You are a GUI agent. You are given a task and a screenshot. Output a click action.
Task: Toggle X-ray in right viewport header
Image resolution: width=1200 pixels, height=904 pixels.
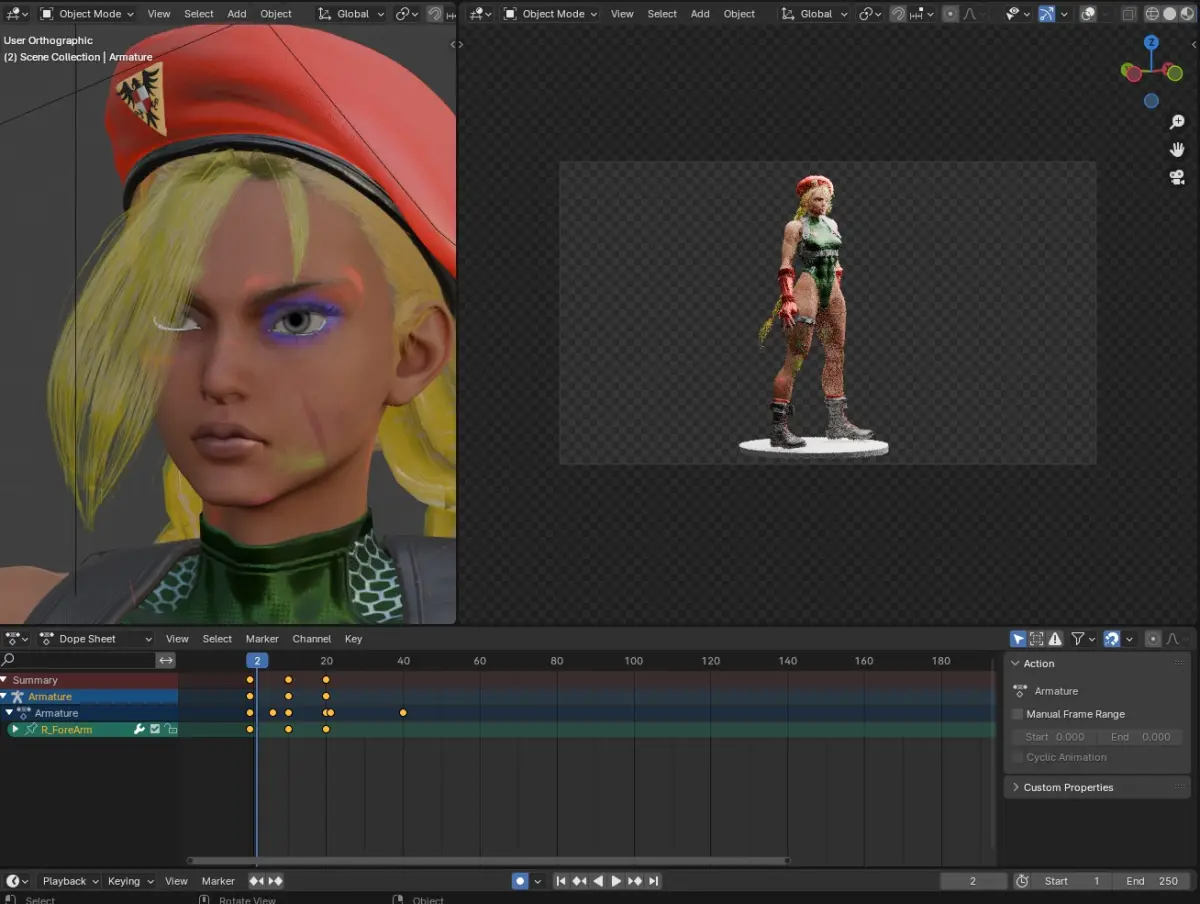tap(1128, 14)
